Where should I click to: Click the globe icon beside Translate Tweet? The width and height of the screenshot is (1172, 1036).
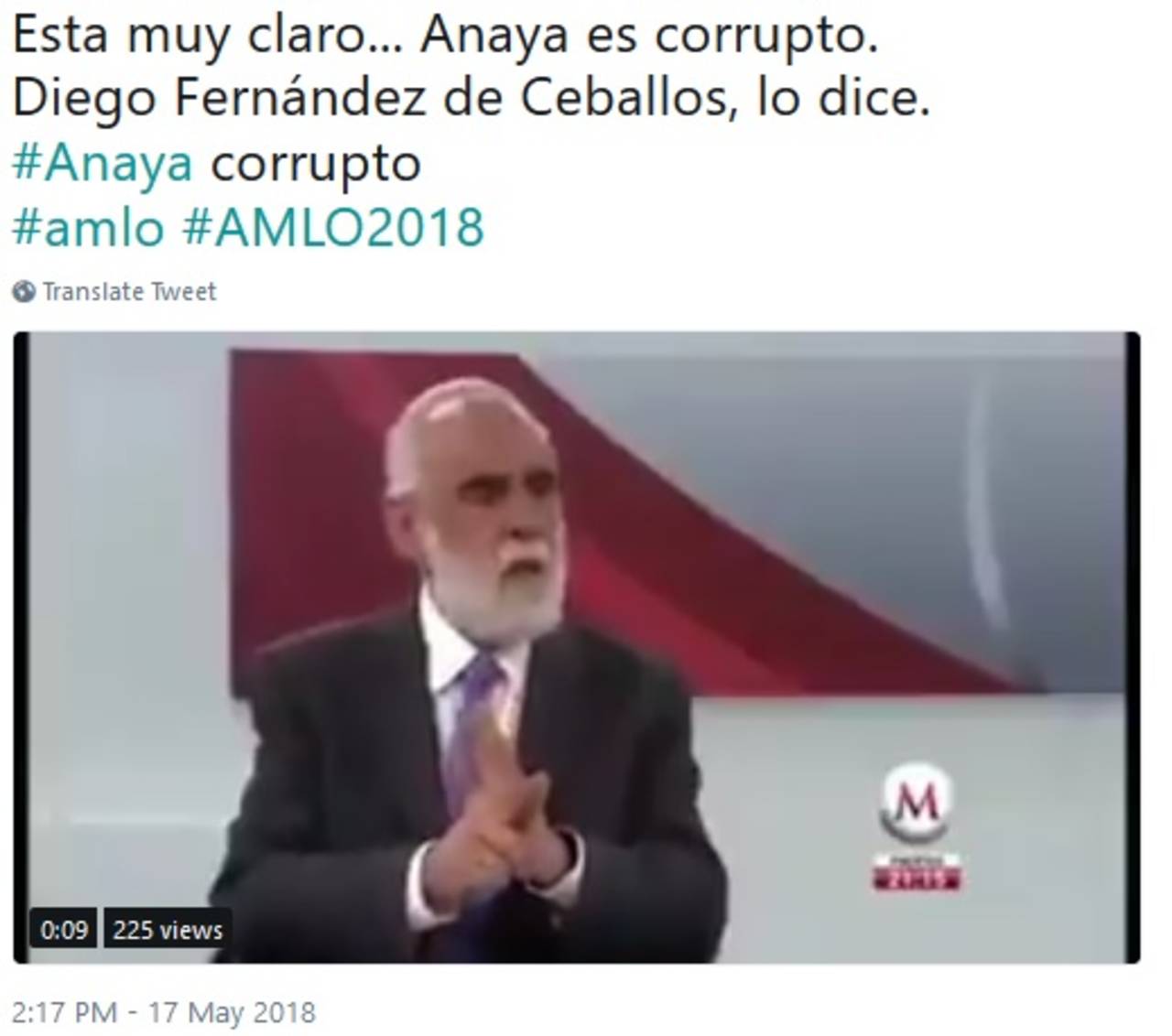24,292
